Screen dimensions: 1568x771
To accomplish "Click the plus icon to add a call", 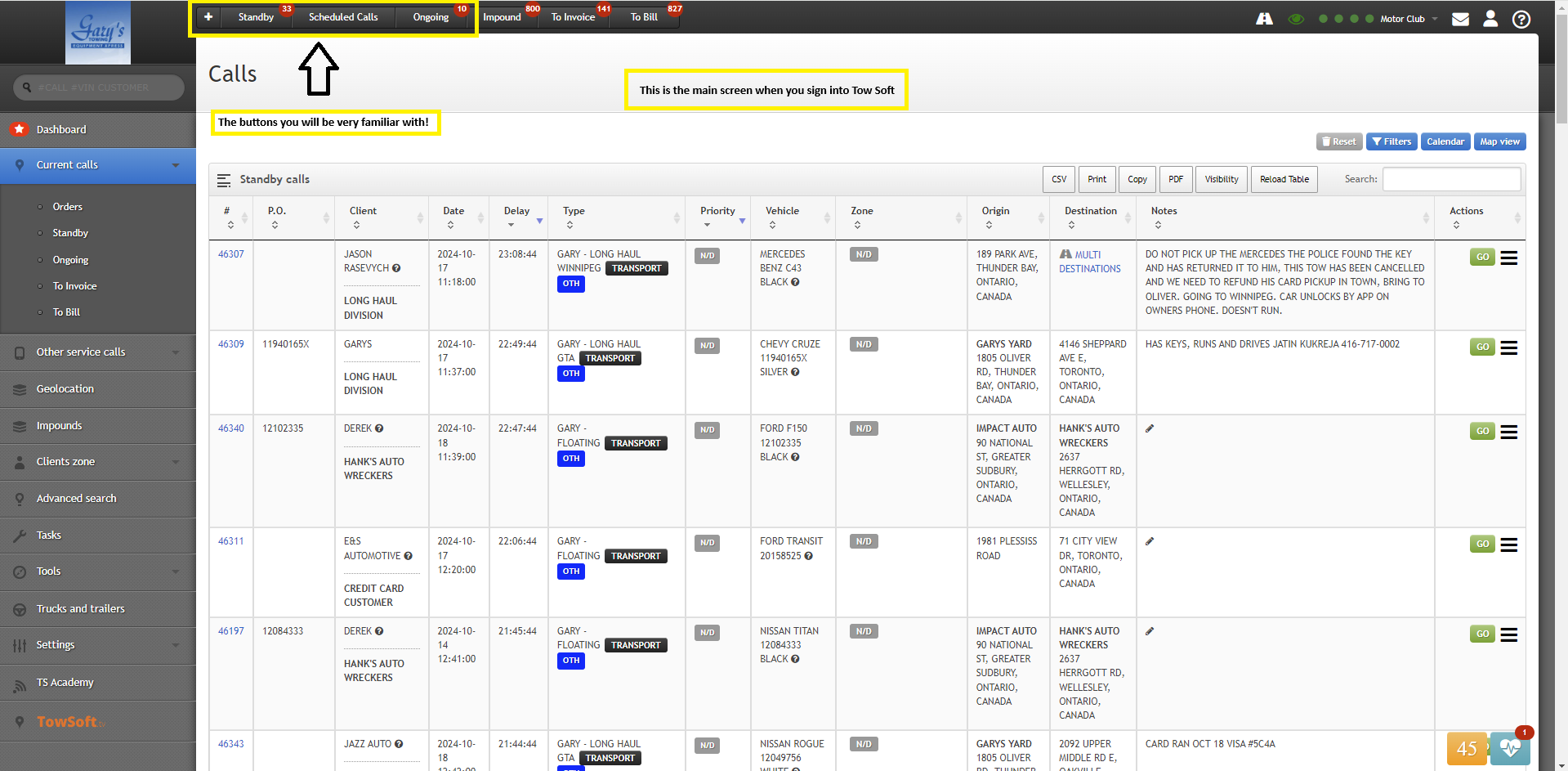I will 208,17.
